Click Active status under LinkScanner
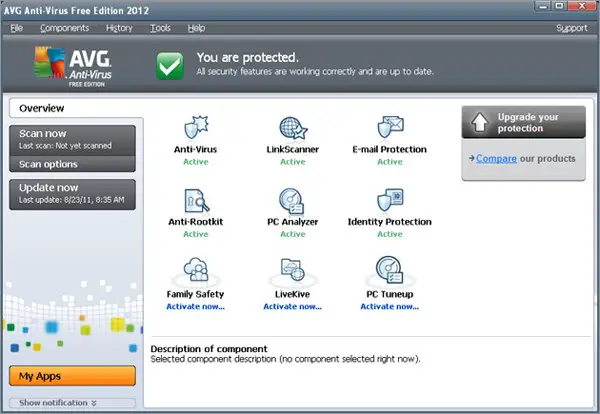Image resolution: width=600 pixels, height=414 pixels. [x=293, y=162]
